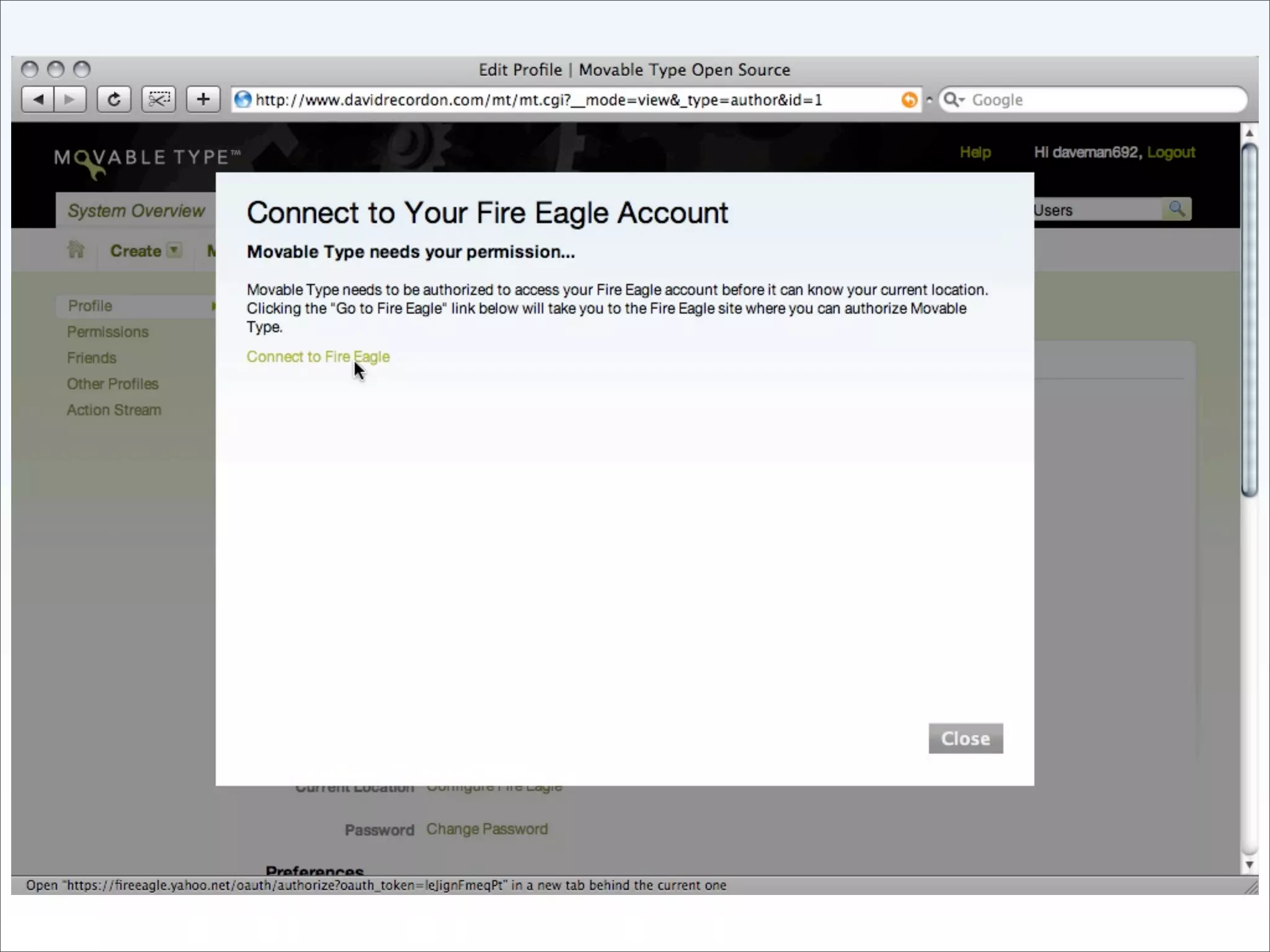Image resolution: width=1270 pixels, height=952 pixels.
Task: Expand the Create dropdown arrow
Action: (x=175, y=250)
